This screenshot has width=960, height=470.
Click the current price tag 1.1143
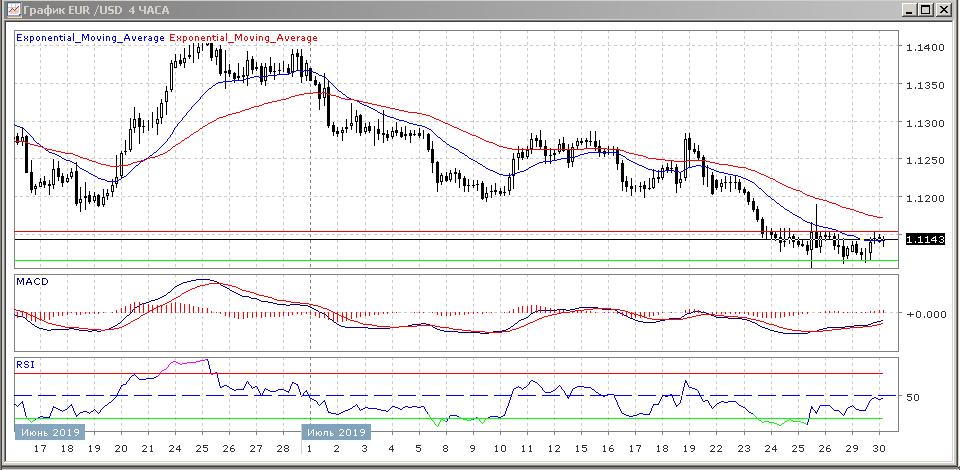(x=921, y=238)
